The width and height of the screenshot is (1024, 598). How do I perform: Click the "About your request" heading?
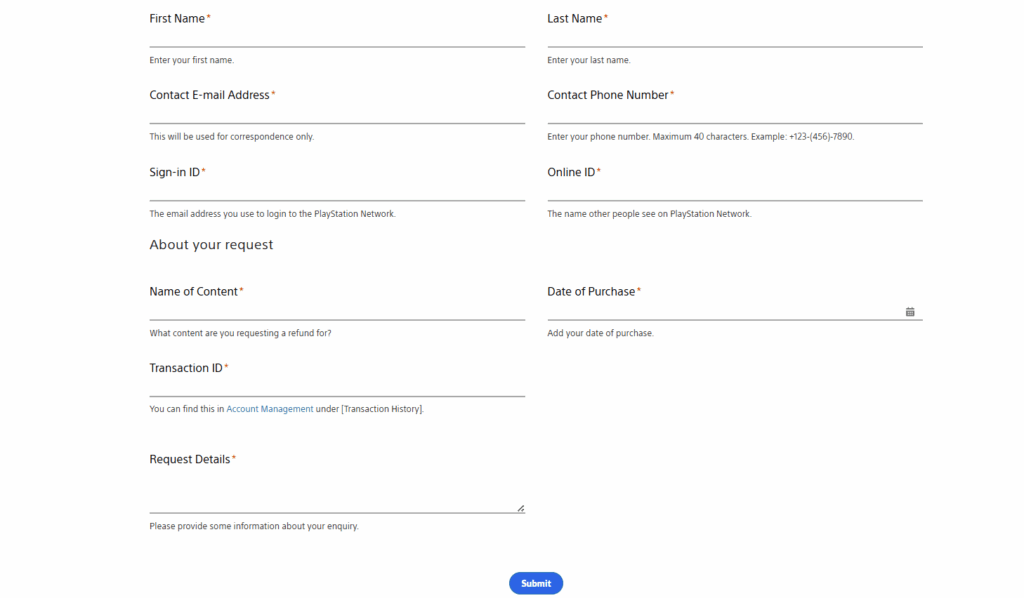tap(211, 245)
